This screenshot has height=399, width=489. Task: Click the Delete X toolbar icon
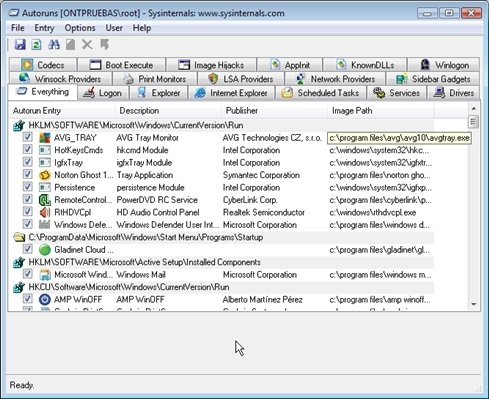click(x=87, y=44)
